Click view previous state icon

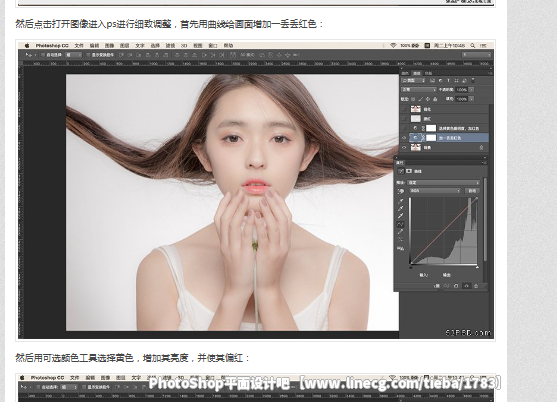(x=447, y=286)
